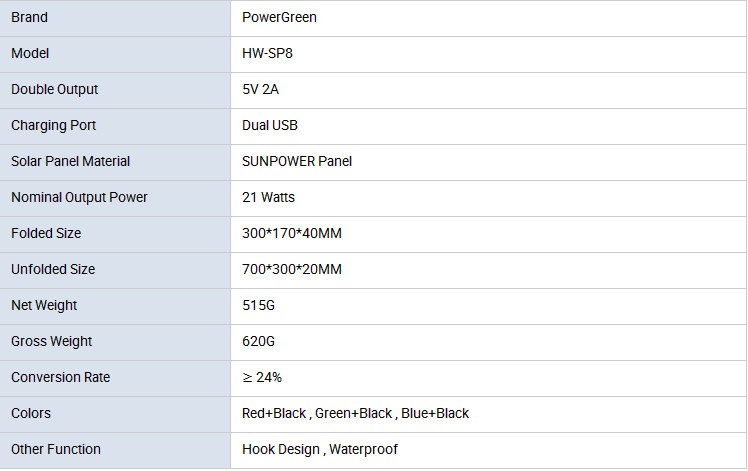This screenshot has height=471, width=748.
Task: Select the Nominal Output Power label
Action: tap(79, 197)
